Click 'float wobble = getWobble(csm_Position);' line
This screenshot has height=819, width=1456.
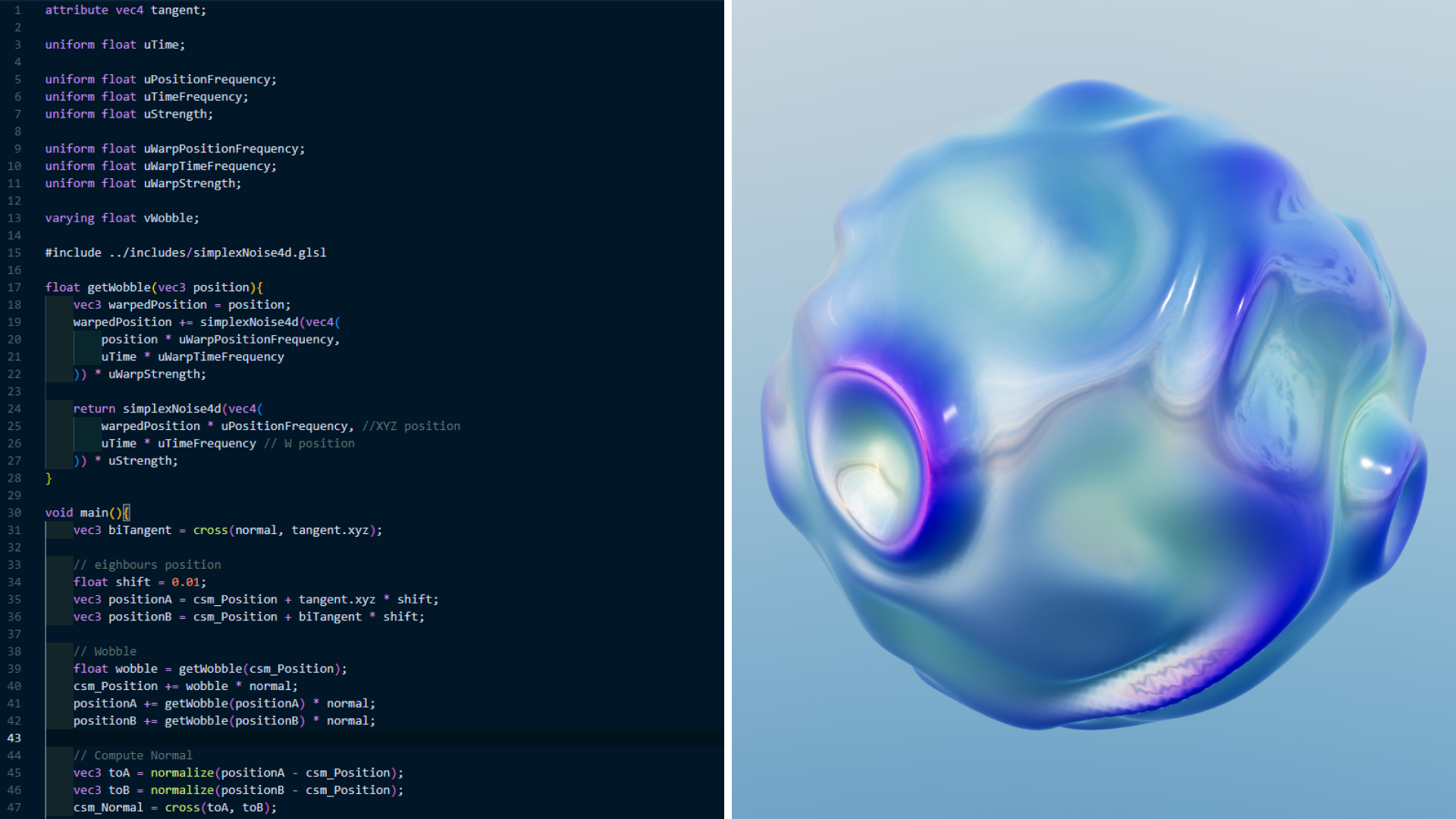(x=210, y=670)
